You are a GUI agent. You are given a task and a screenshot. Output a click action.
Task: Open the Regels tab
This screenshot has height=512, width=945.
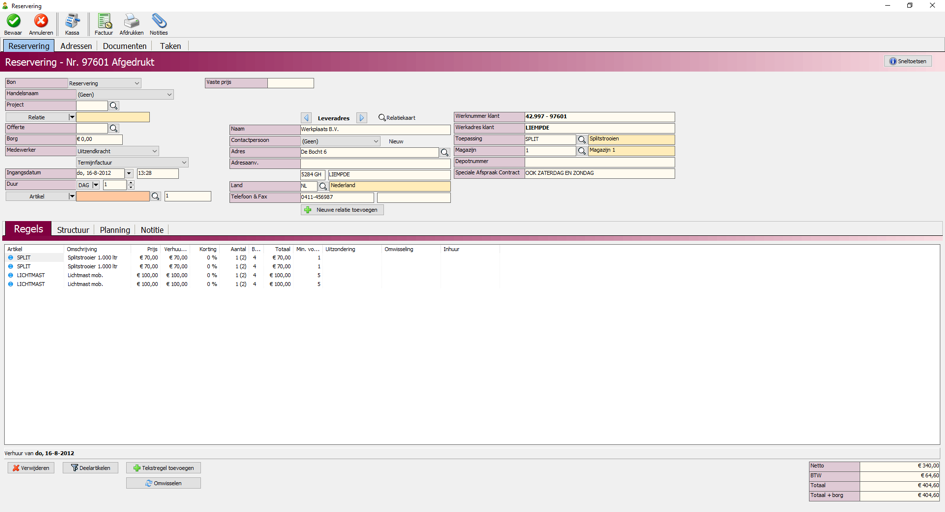(x=28, y=229)
